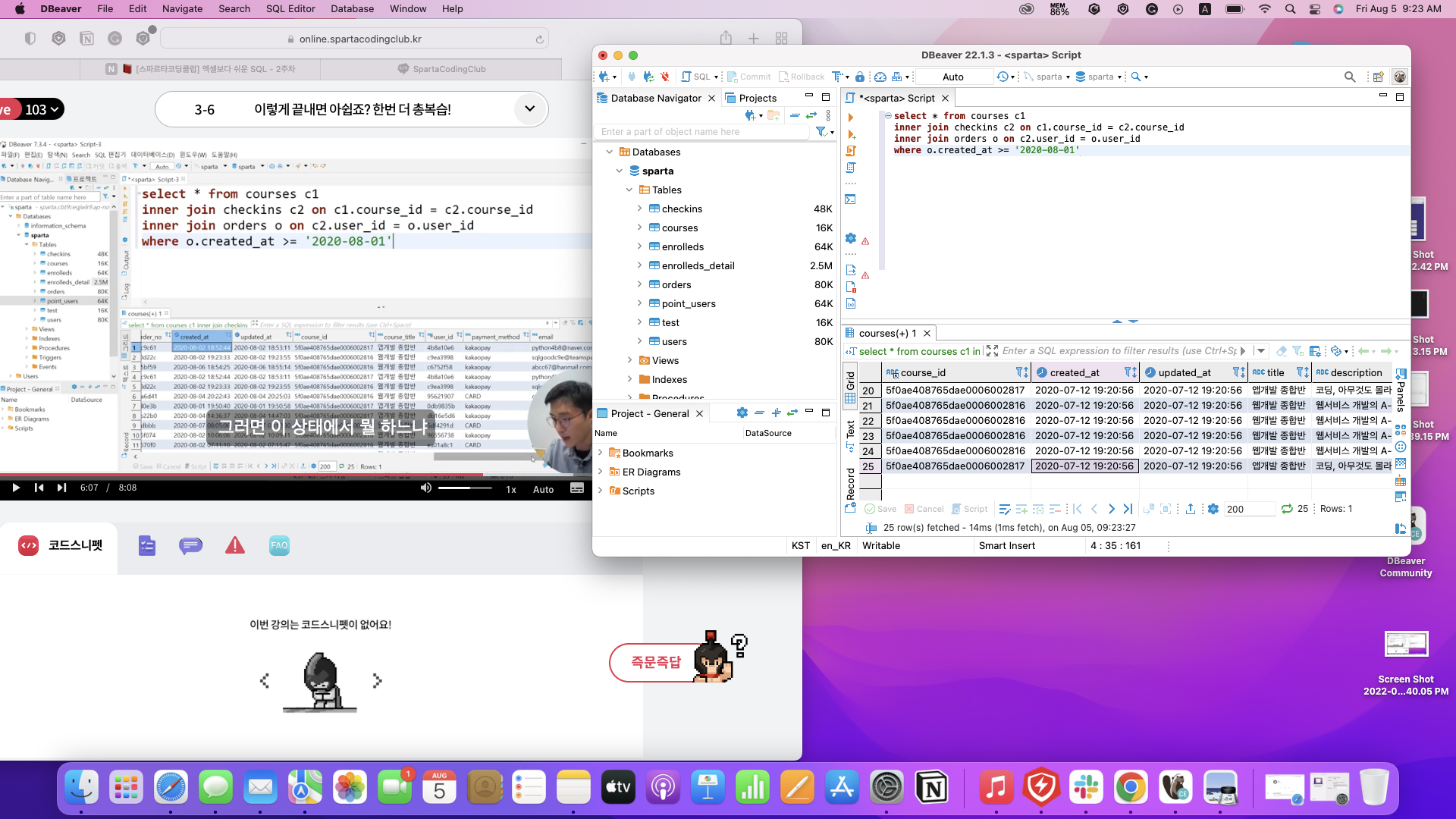This screenshot has height=819, width=1456.
Task: Collapse the sparta database node
Action: point(620,171)
